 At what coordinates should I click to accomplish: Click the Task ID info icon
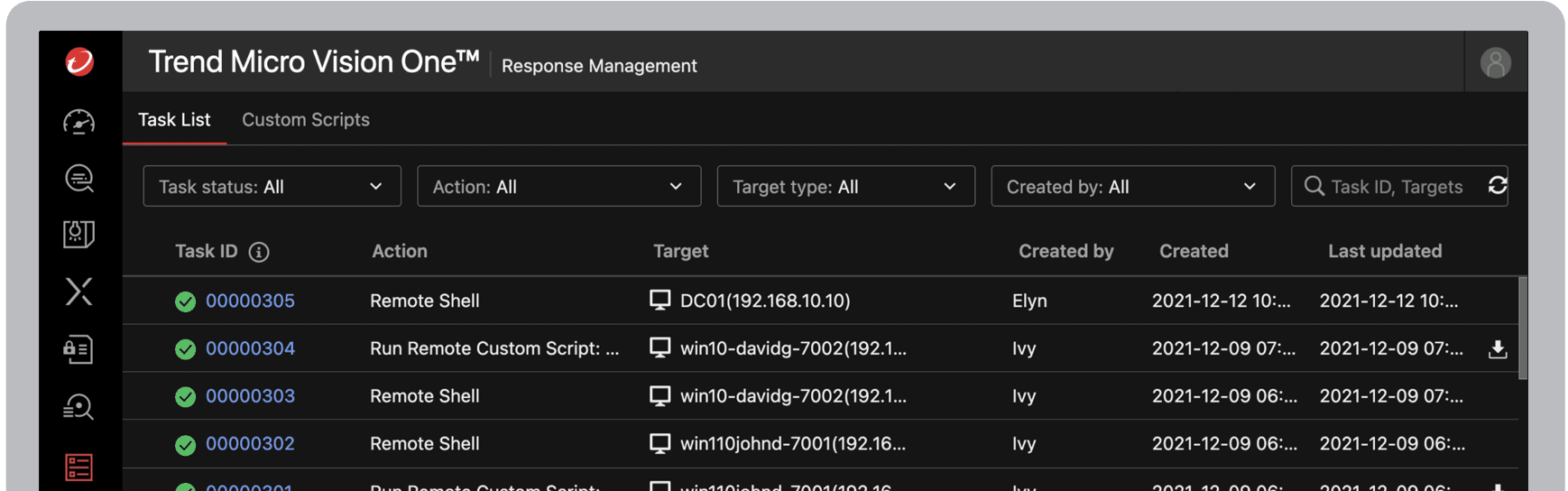click(259, 252)
